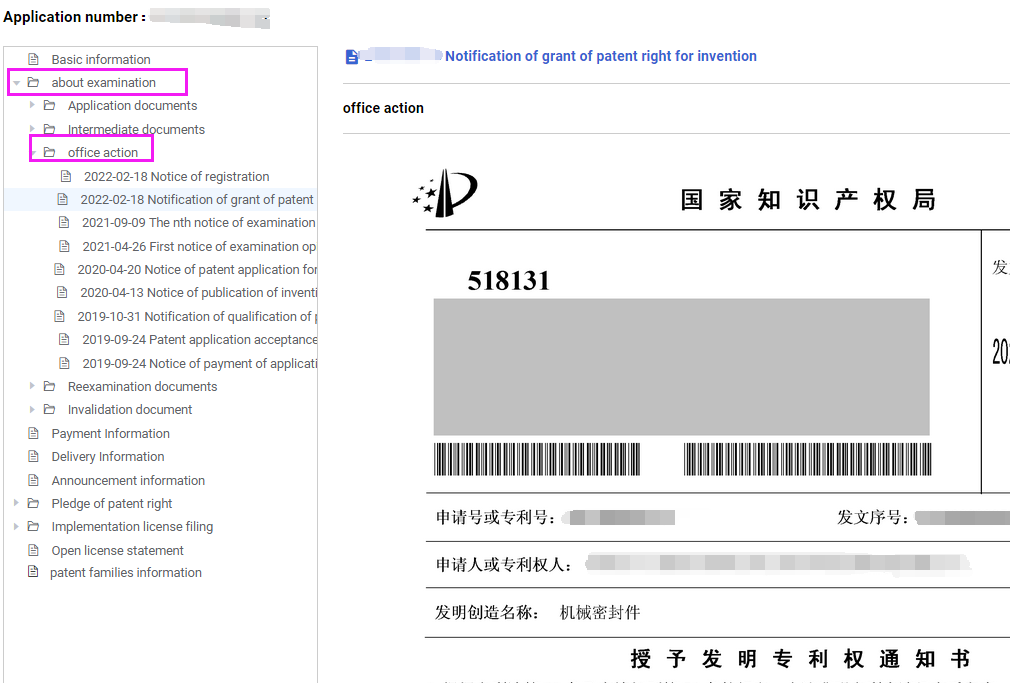Click the Invalidation document folder icon

pos(50,409)
